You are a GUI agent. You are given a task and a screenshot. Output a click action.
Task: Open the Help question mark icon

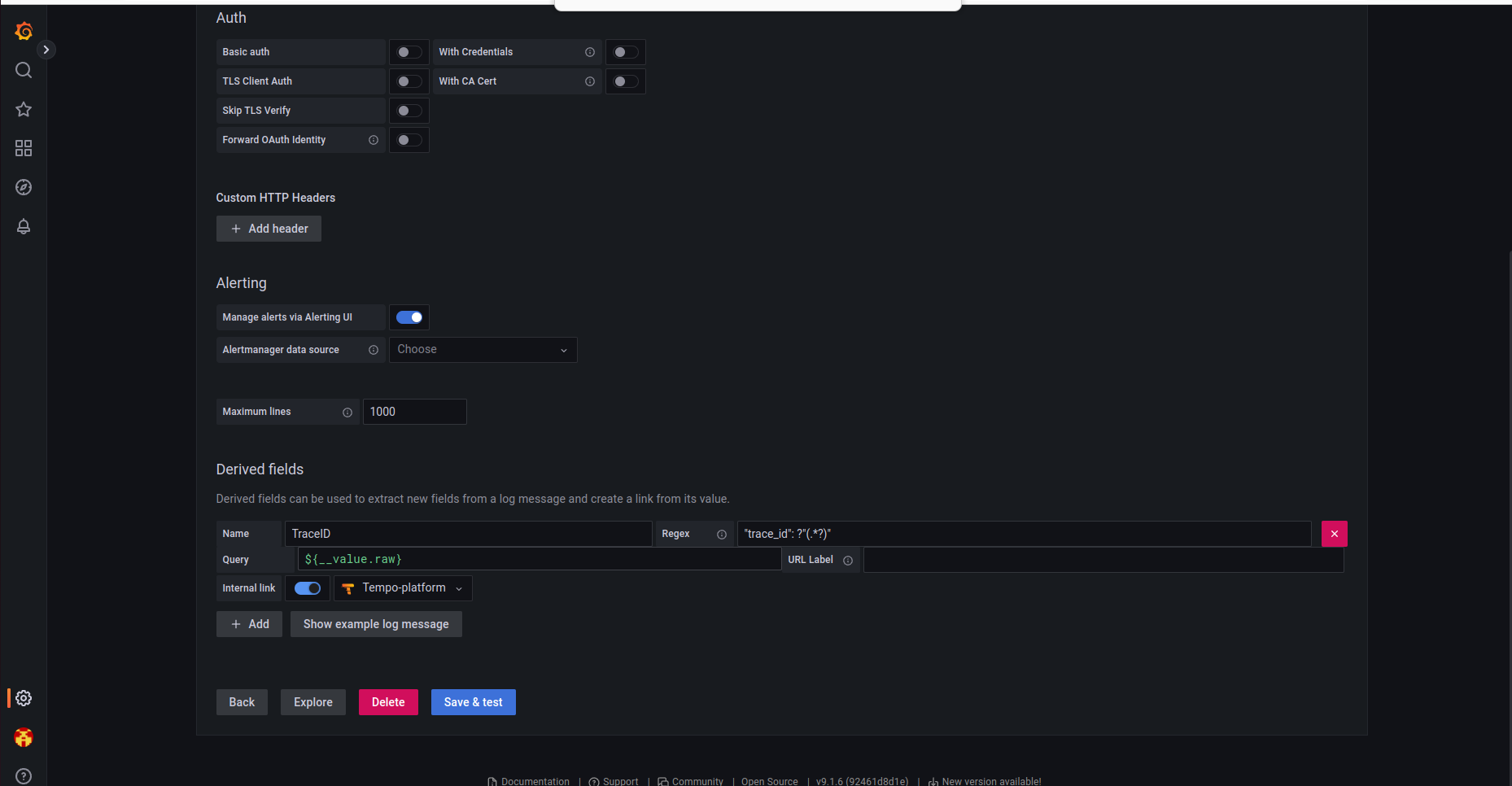(x=24, y=776)
